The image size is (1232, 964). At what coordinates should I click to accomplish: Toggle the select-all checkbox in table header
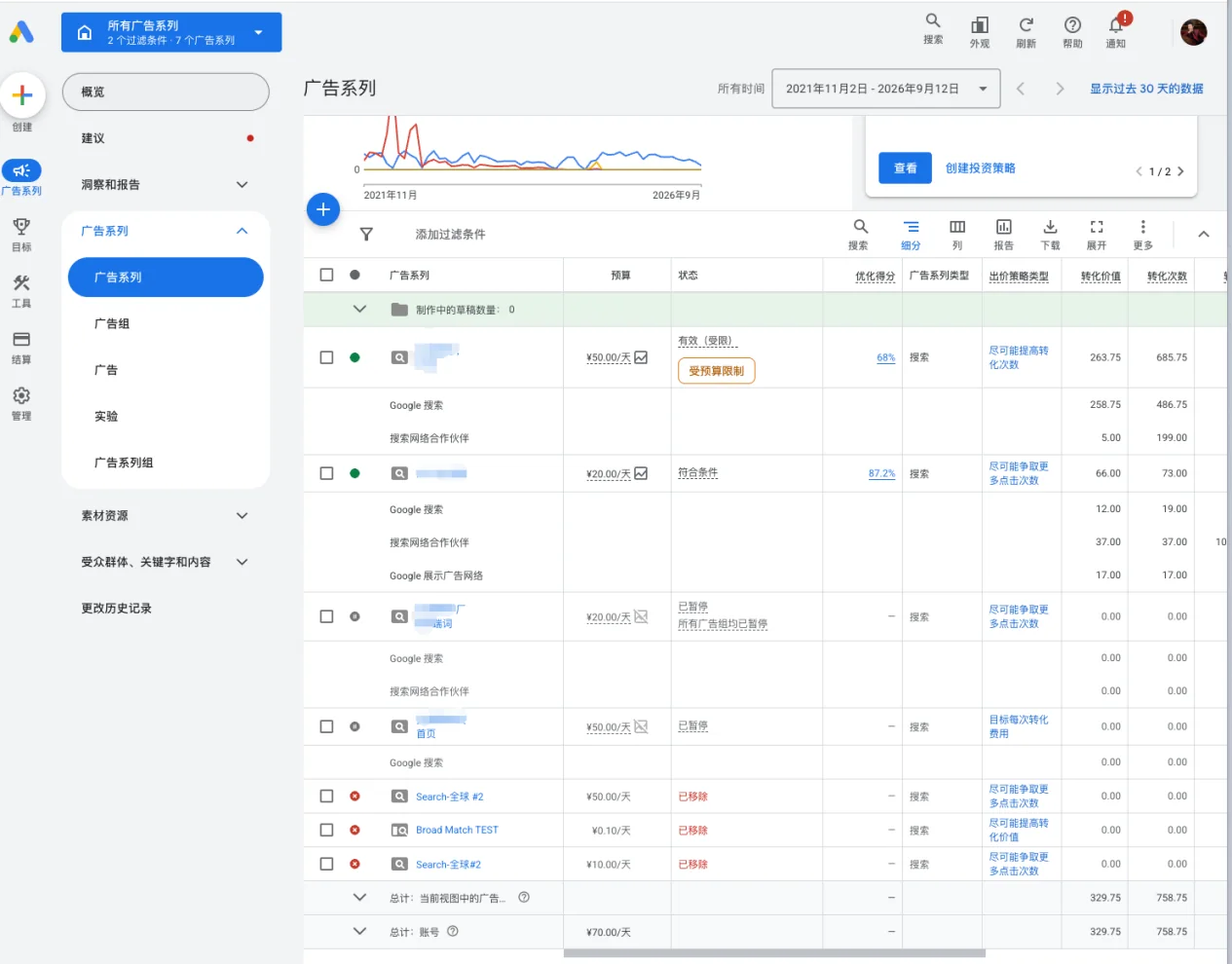[x=326, y=275]
